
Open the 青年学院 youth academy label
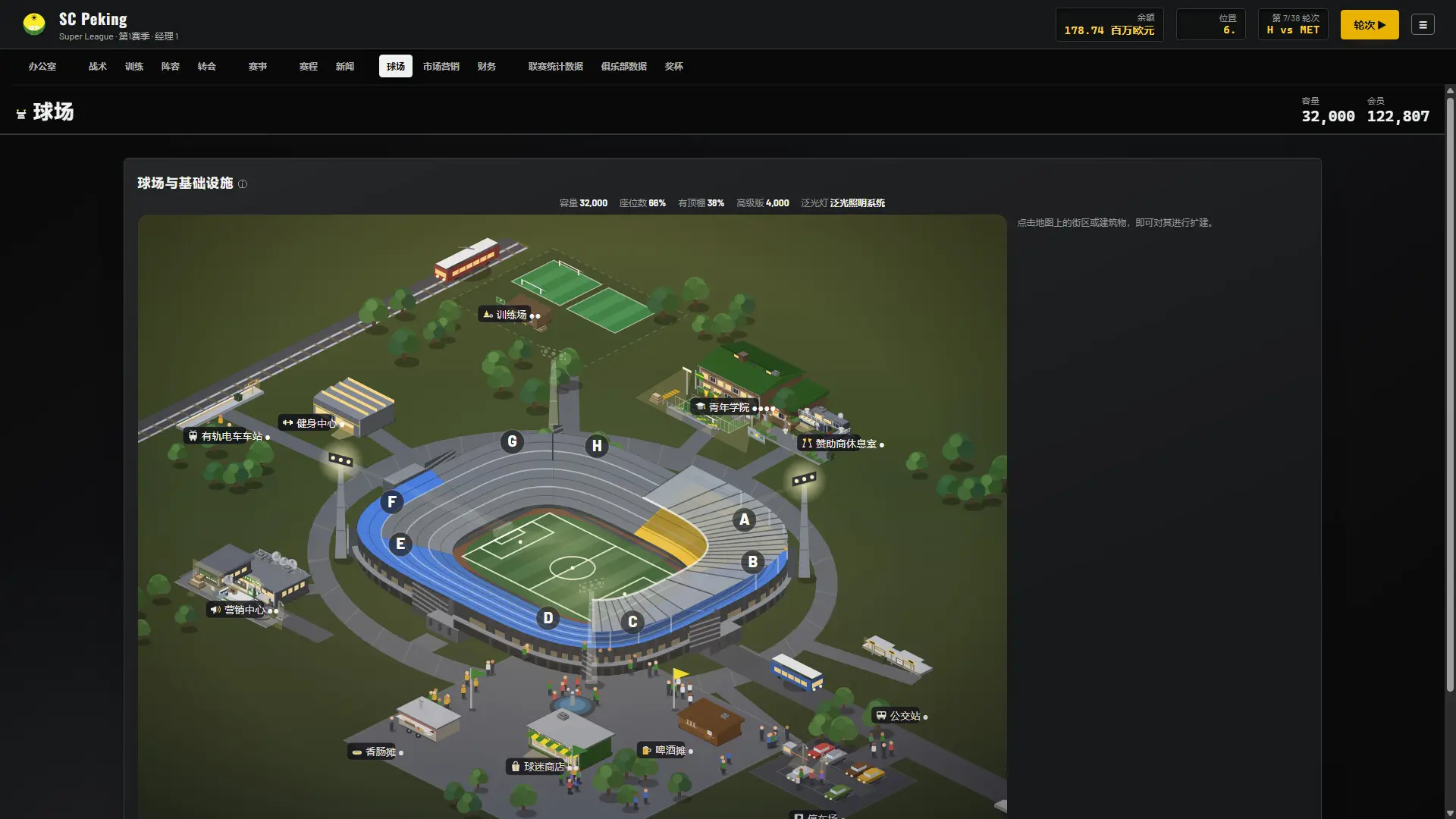(734, 407)
